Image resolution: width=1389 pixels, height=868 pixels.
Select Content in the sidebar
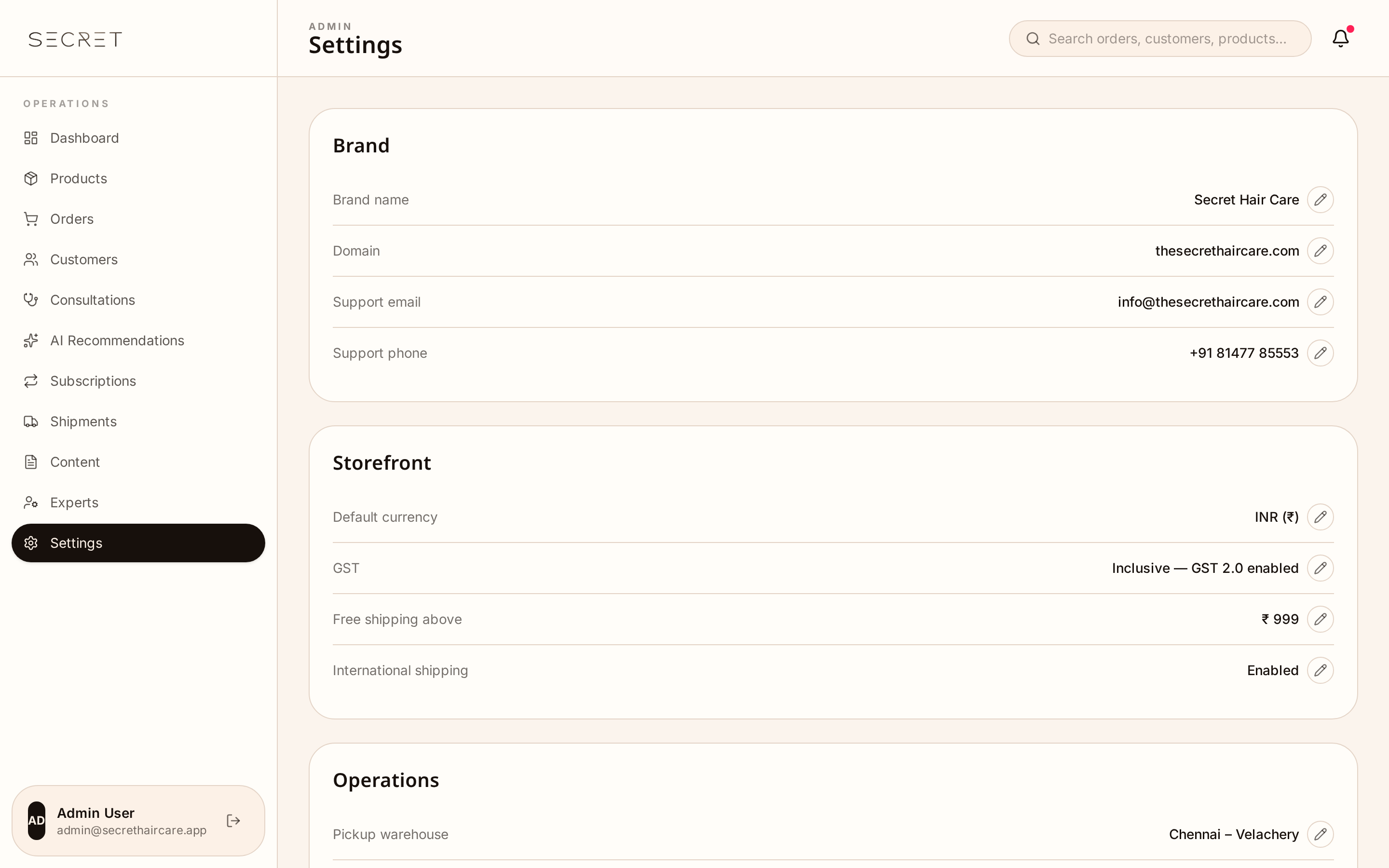(x=138, y=461)
